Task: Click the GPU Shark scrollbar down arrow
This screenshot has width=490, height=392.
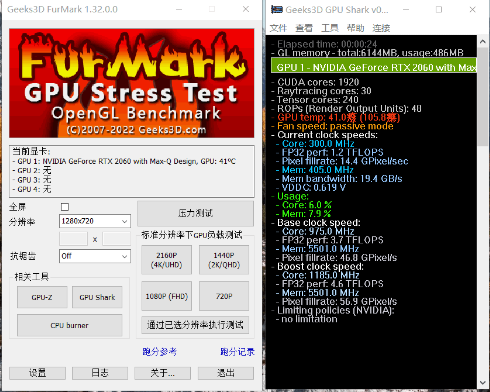Action: (482, 382)
